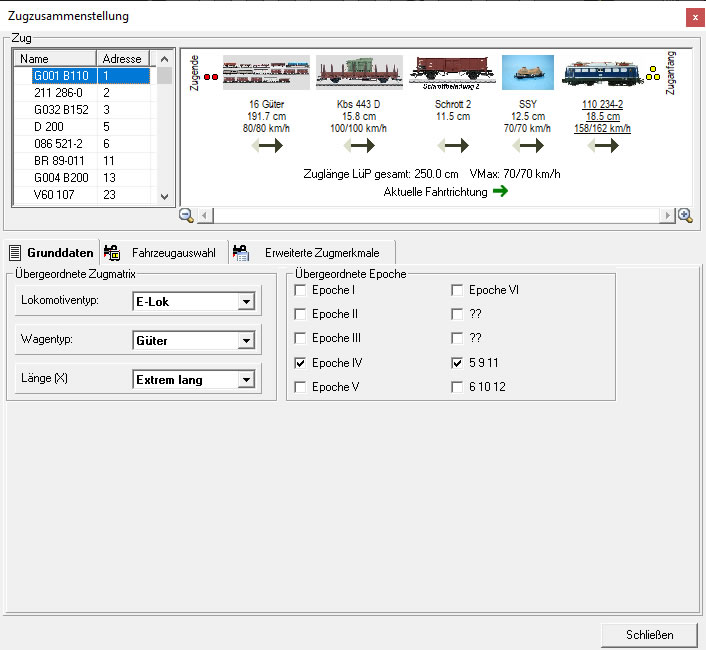Viewport: 706px width, 650px height.
Task: Uncheck the Epoche IV checkbox
Action: pyautogui.click(x=300, y=363)
